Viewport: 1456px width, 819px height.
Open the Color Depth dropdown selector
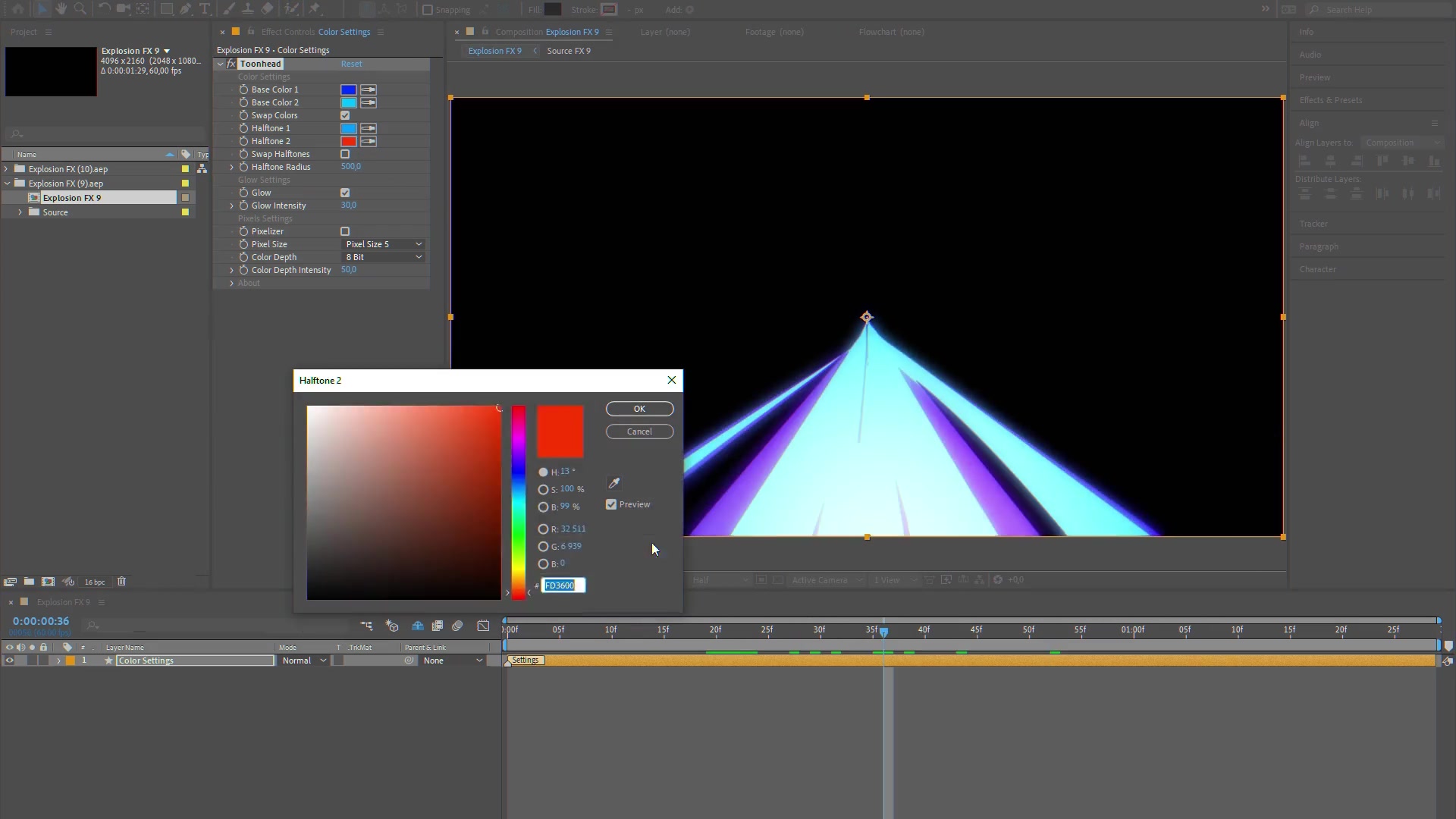pyautogui.click(x=384, y=257)
